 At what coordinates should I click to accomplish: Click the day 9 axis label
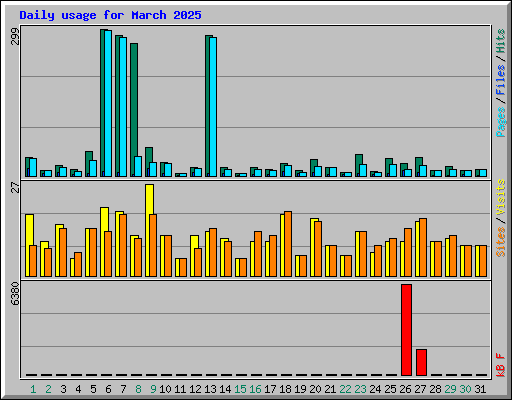(153, 389)
